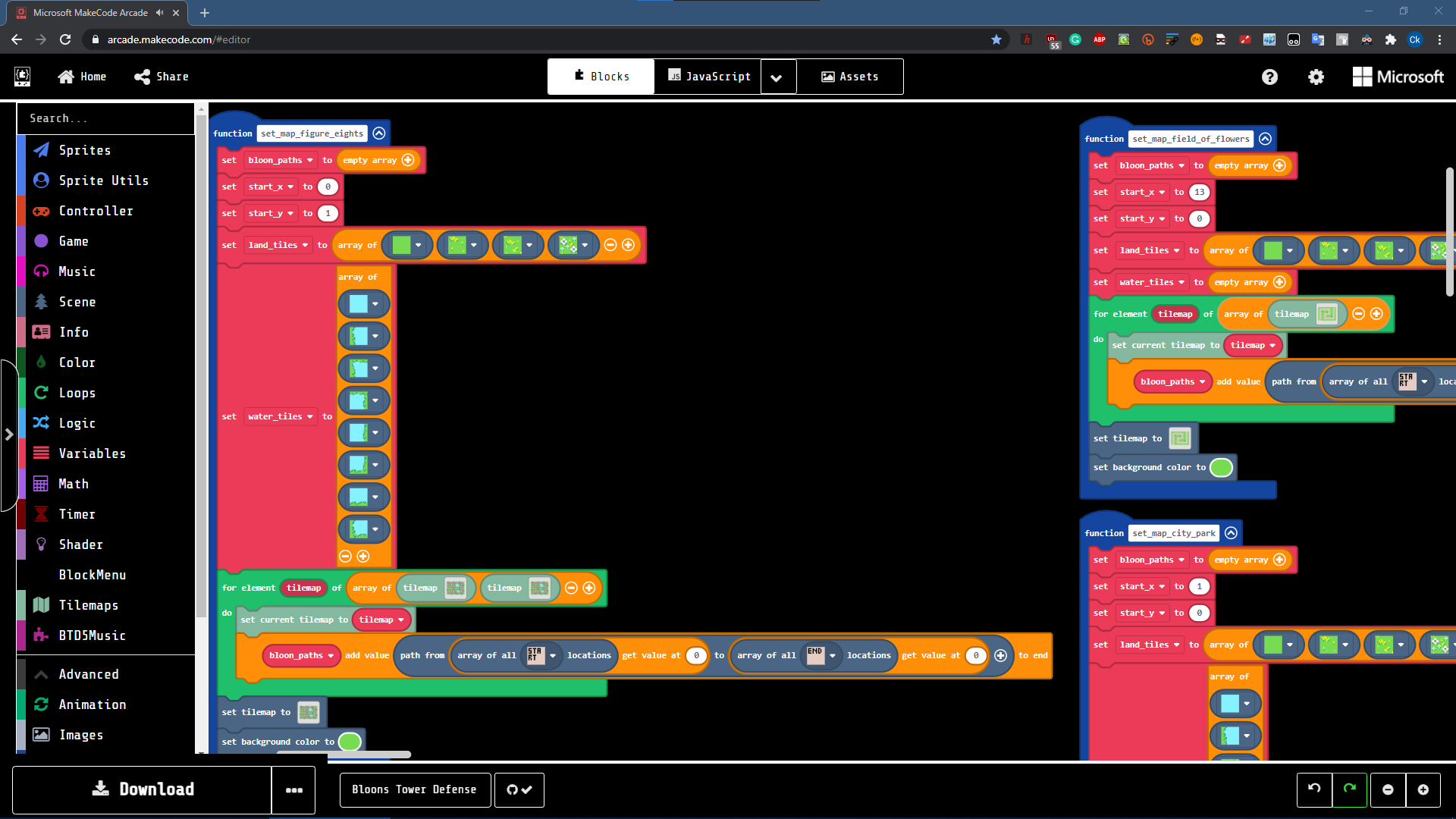
Task: Zoom in on the block workspace
Action: (1423, 789)
